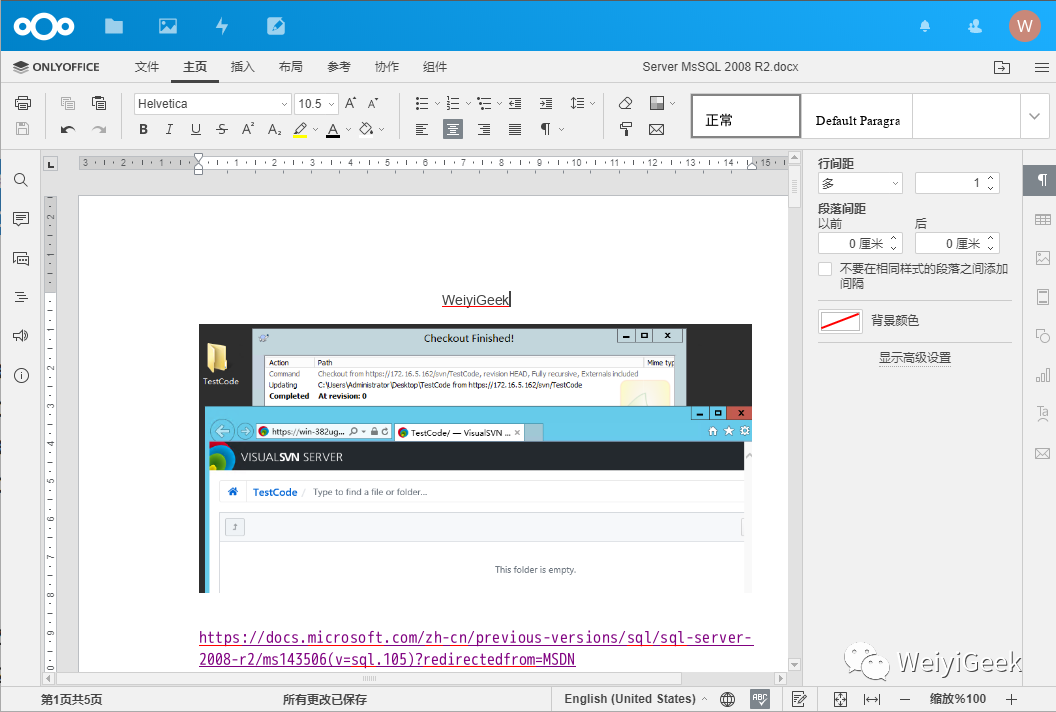Image resolution: width=1056 pixels, height=712 pixels.
Task: Show Nextcloud notifications bell
Action: tap(925, 26)
